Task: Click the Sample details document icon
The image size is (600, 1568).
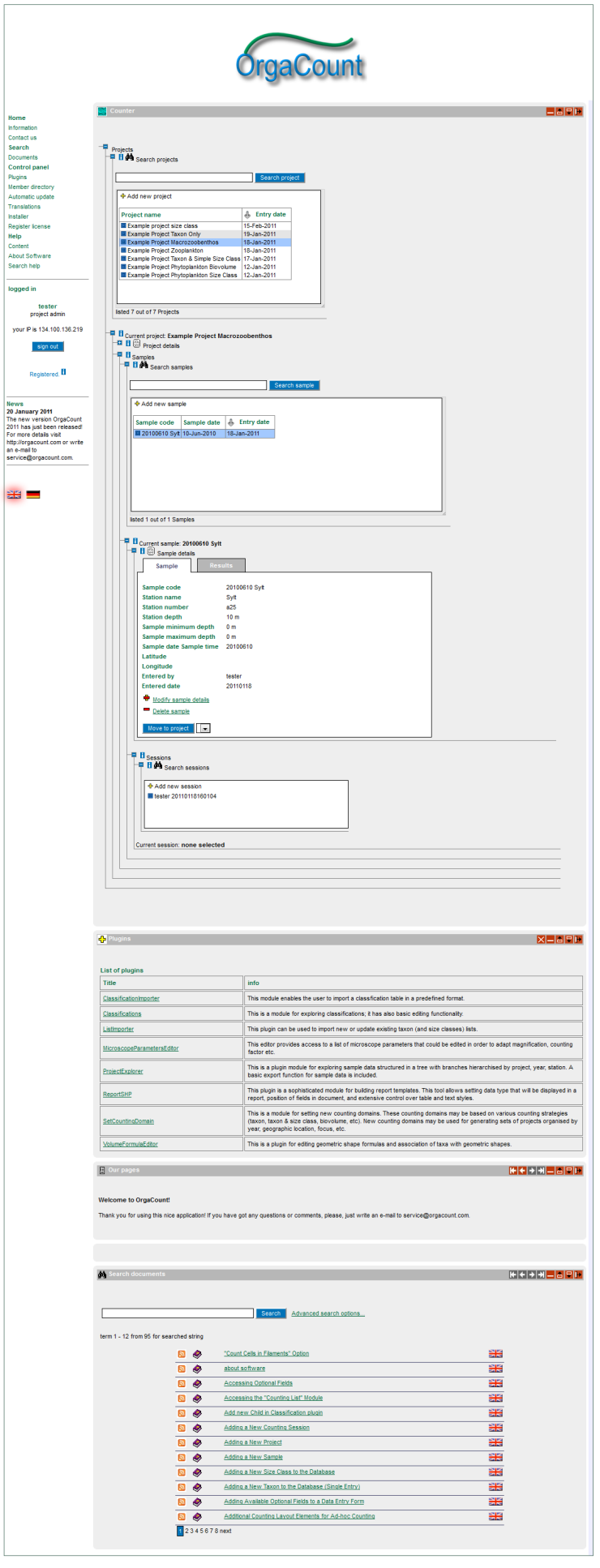Action: pyautogui.click(x=151, y=551)
